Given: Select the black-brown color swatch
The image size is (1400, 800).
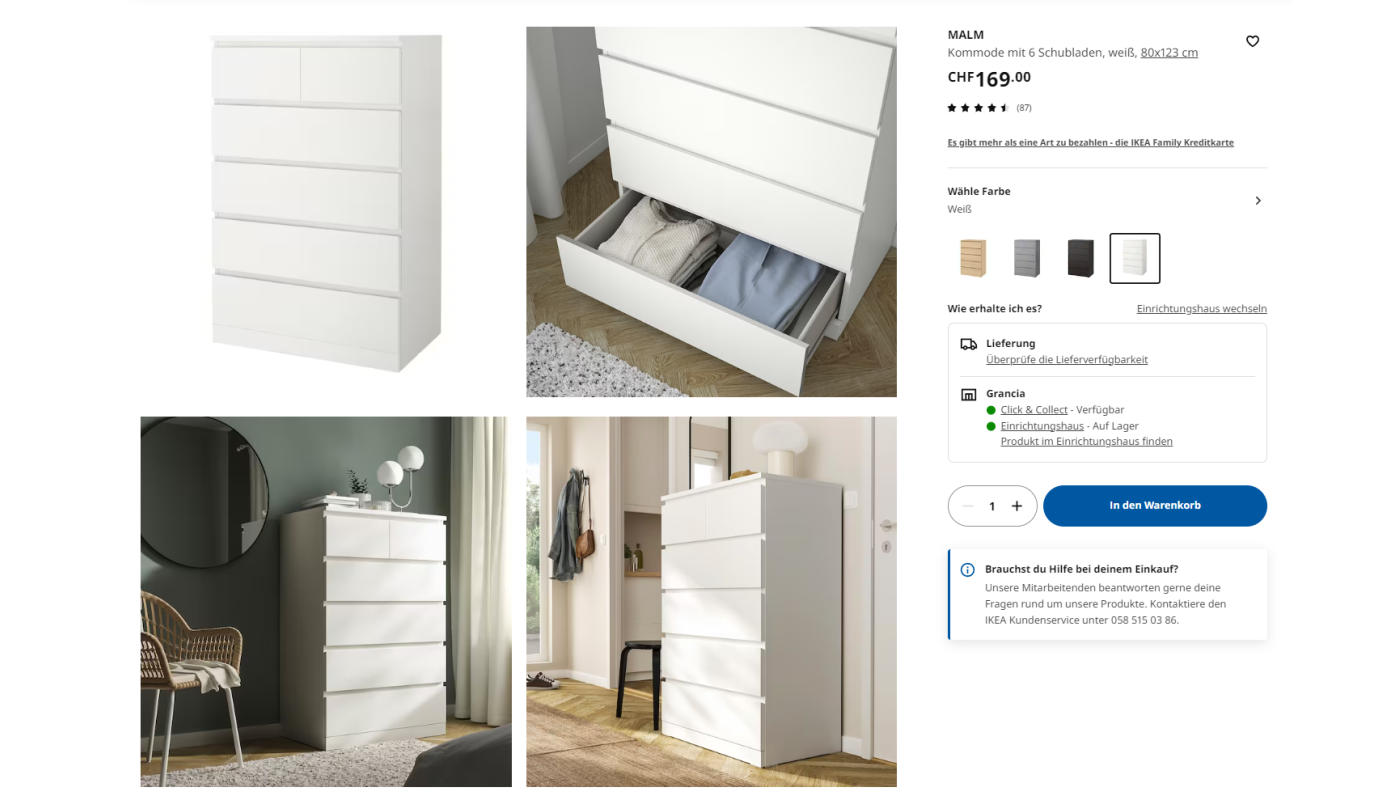Looking at the screenshot, I should coord(1080,258).
